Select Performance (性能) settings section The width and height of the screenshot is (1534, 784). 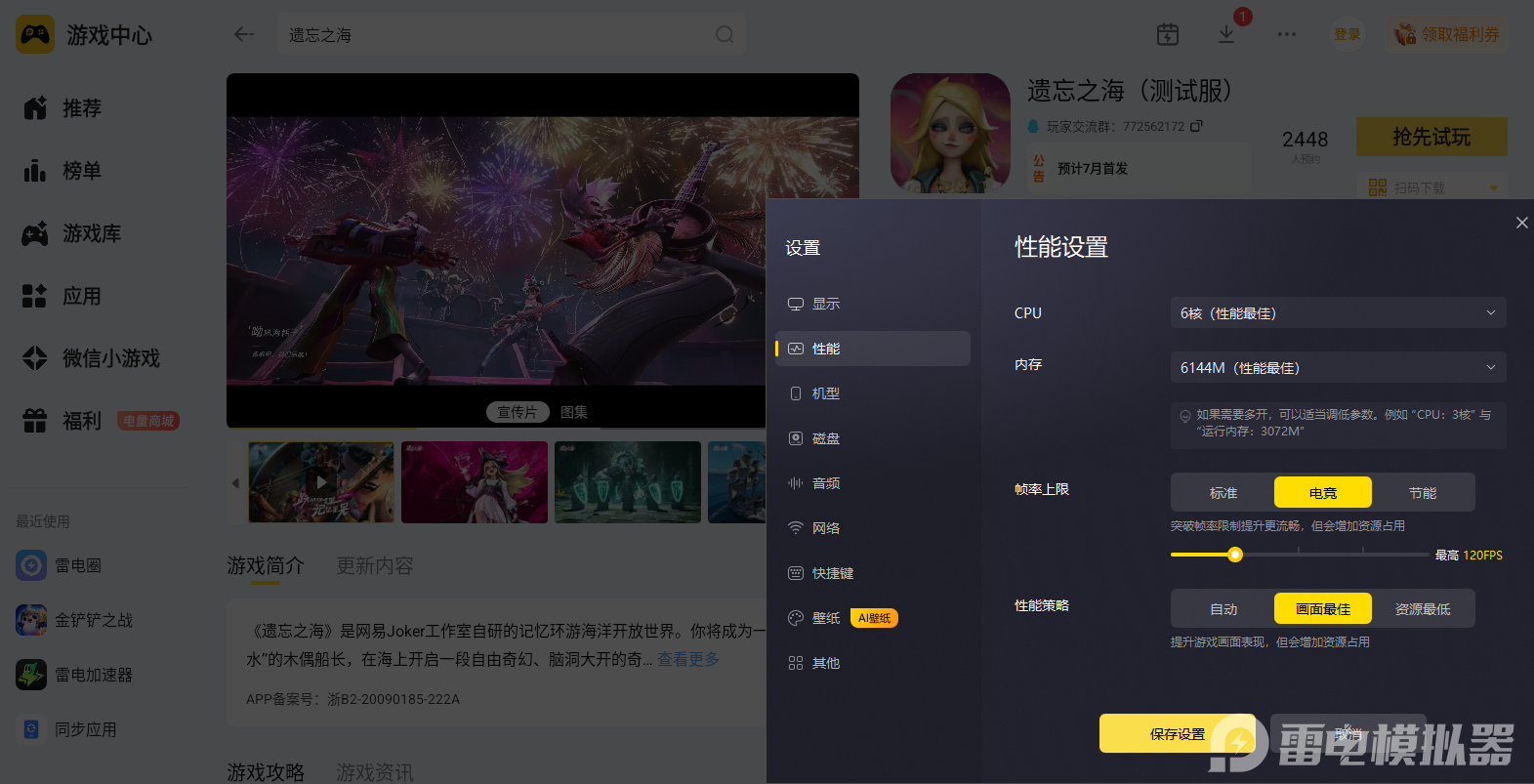(873, 349)
